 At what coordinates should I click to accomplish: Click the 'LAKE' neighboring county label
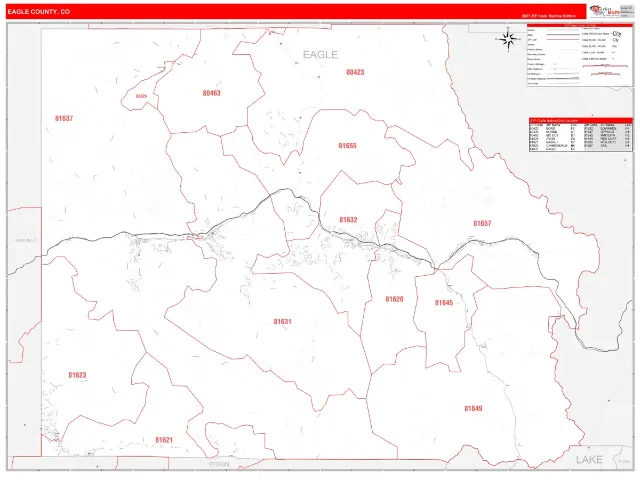click(589, 460)
